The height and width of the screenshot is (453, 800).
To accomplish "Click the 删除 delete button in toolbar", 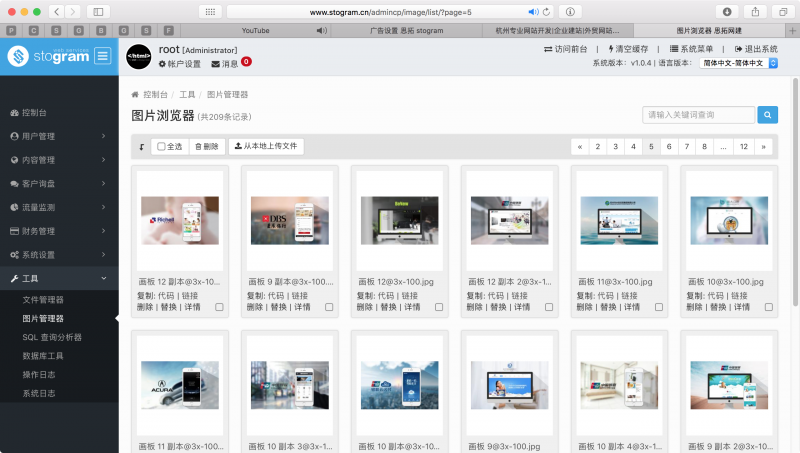I will (x=207, y=146).
